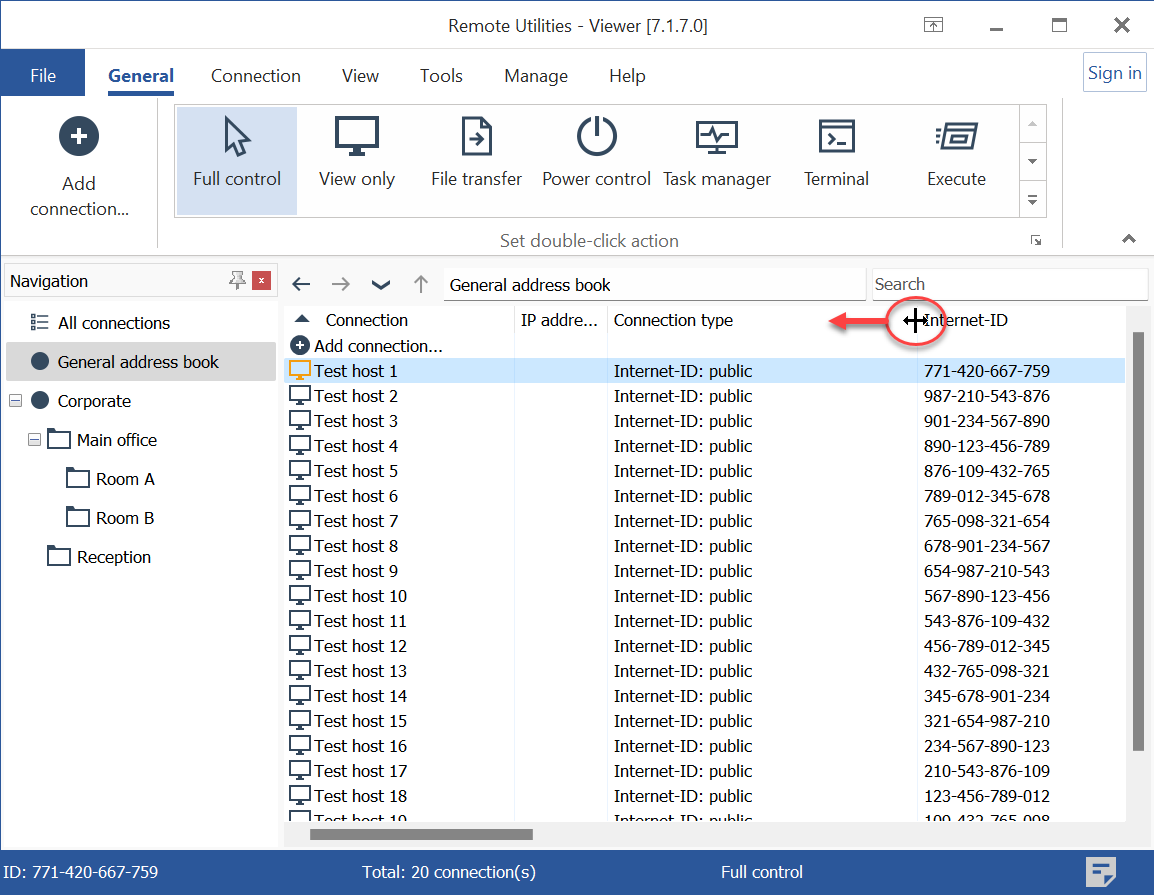Choose the File transfer icon
This screenshot has height=895, width=1154.
pyautogui.click(x=476, y=137)
